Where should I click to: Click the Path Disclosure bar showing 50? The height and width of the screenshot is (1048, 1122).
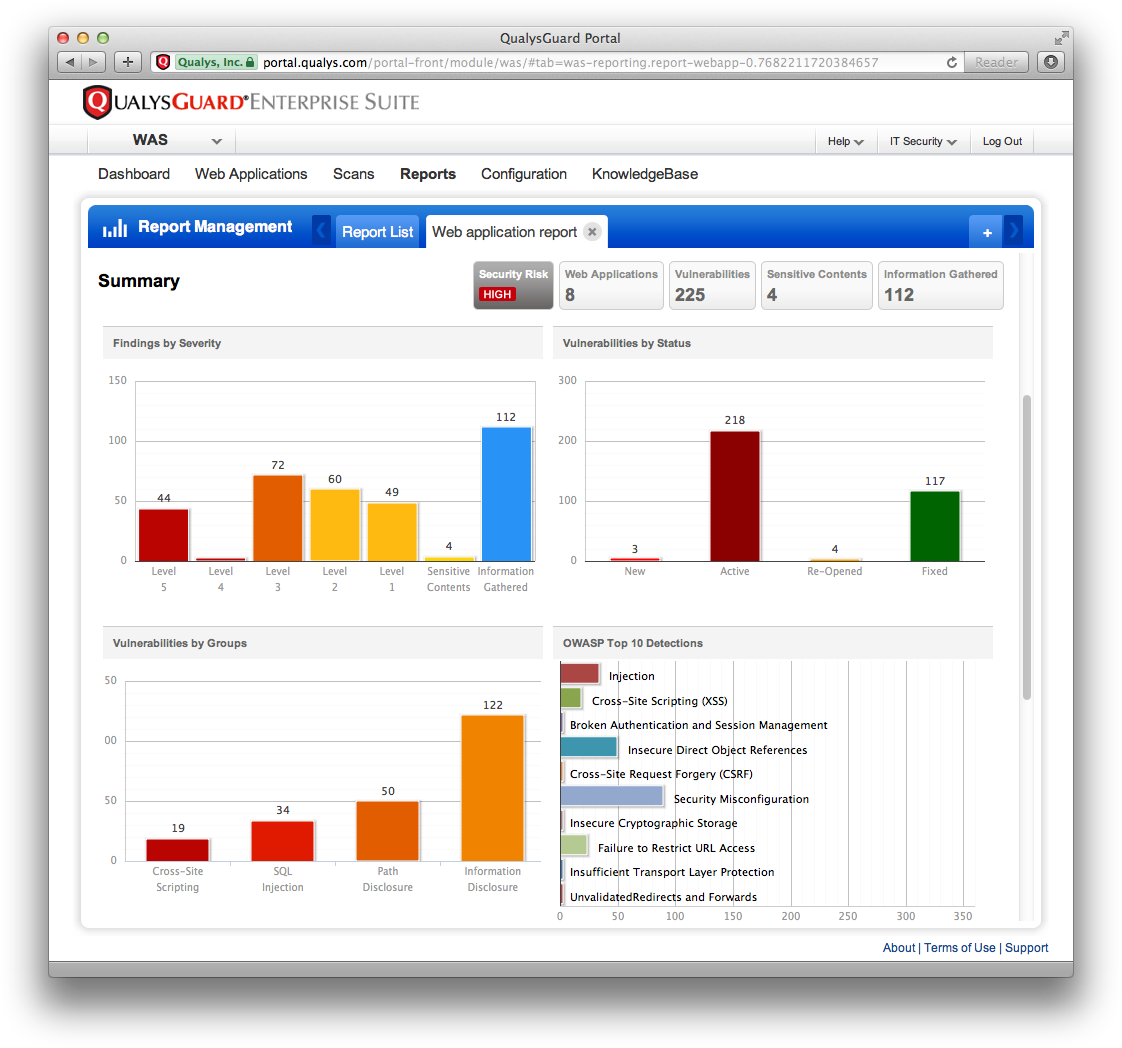pyautogui.click(x=388, y=831)
